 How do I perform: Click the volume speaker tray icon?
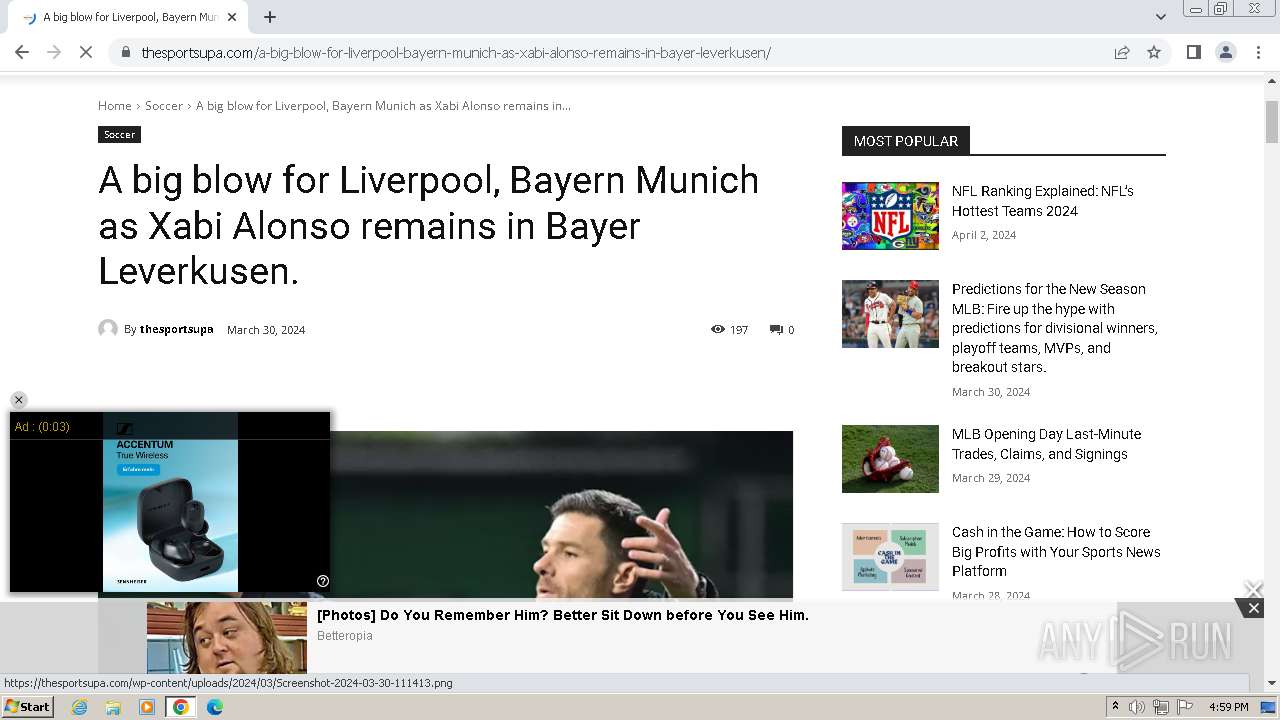(x=1137, y=707)
